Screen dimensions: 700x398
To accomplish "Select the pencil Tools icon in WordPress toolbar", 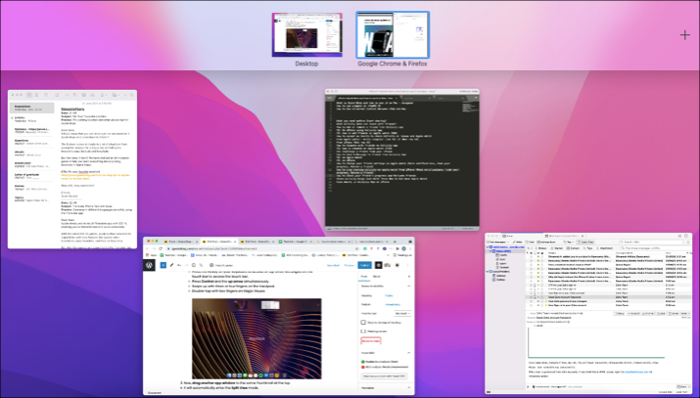I will point(171,265).
